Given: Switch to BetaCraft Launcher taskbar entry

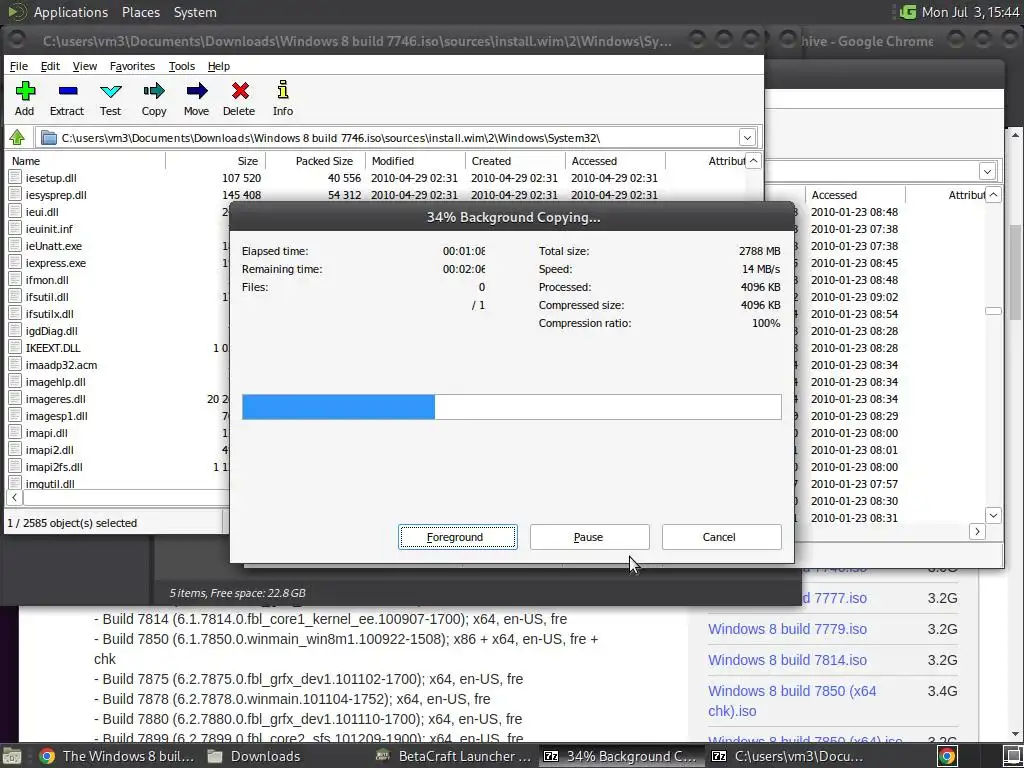Looking at the screenshot, I should [x=455, y=756].
